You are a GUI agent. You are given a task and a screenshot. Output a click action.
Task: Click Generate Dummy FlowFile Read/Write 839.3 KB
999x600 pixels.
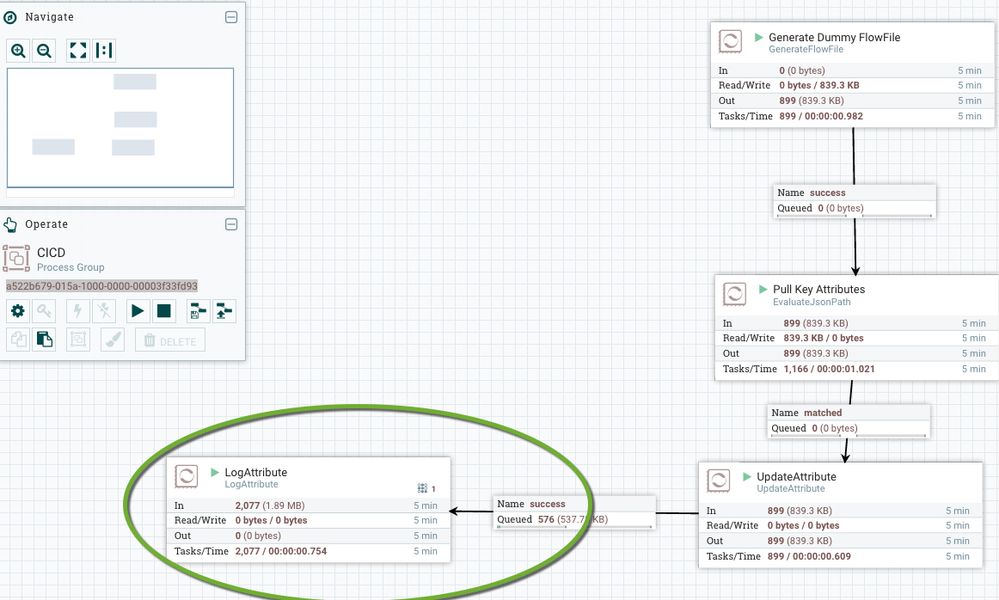tap(819, 85)
